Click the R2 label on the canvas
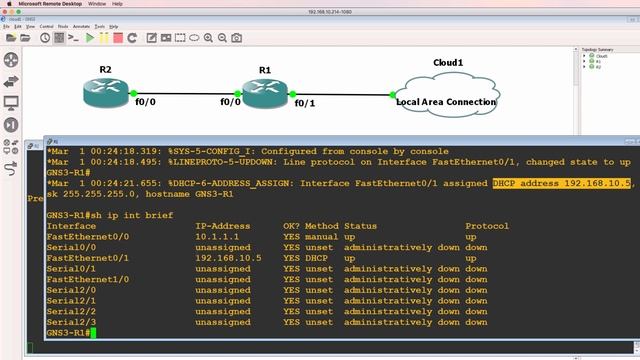640x360 pixels. [x=105, y=69]
